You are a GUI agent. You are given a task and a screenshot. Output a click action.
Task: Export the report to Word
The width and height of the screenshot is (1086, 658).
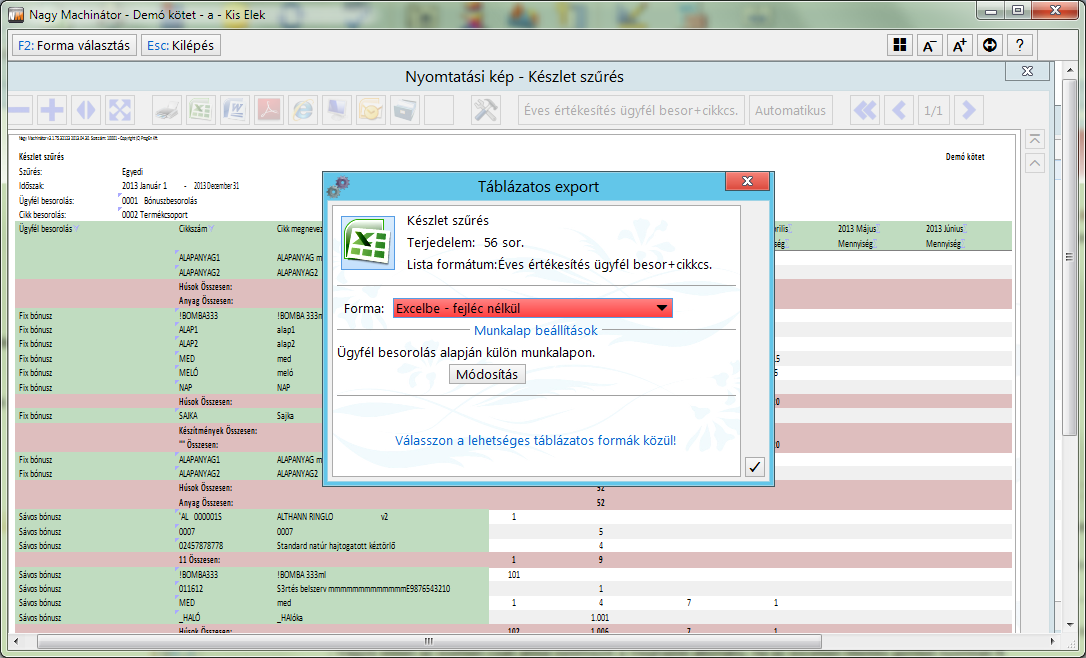[233, 110]
